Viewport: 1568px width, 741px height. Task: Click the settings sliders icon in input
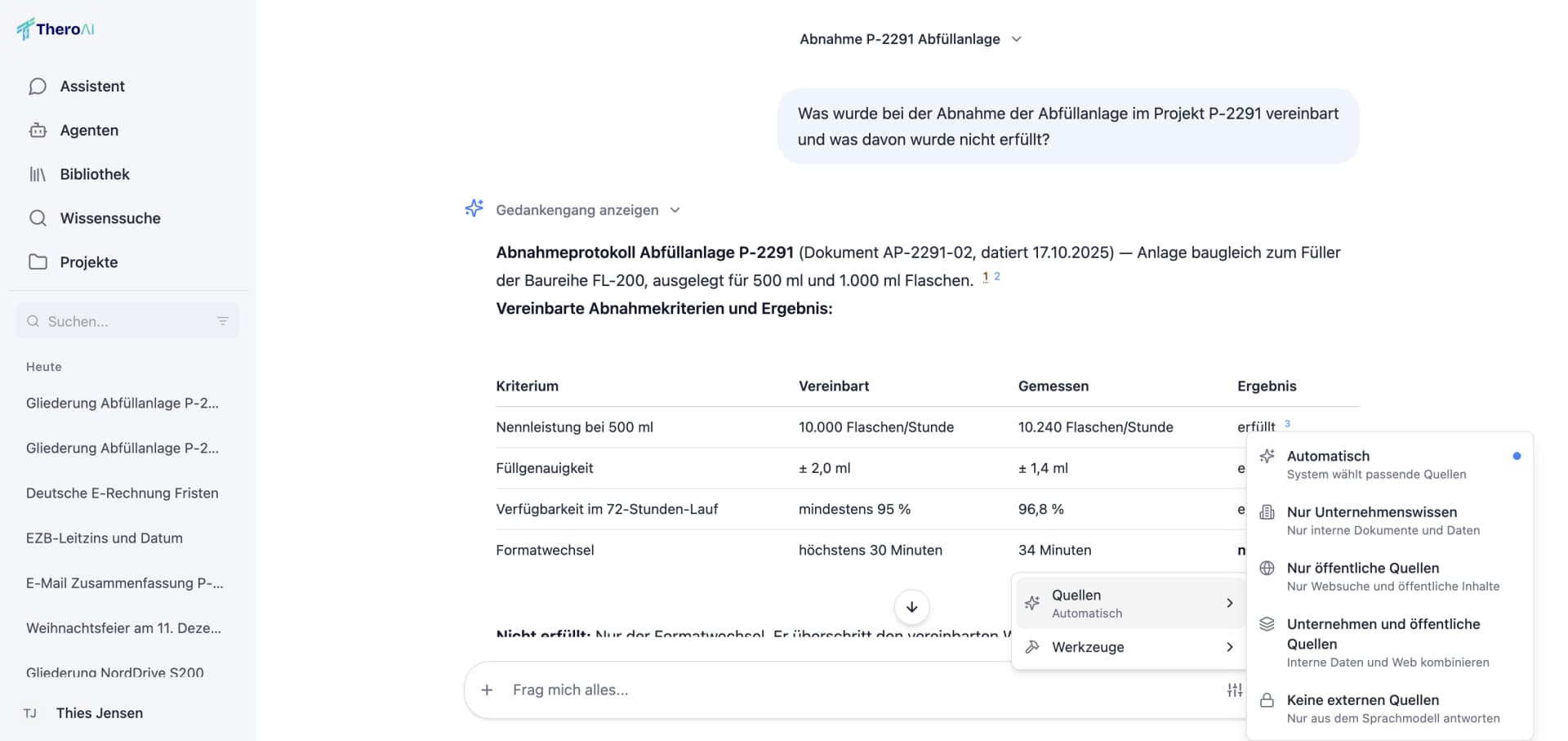(x=1234, y=690)
